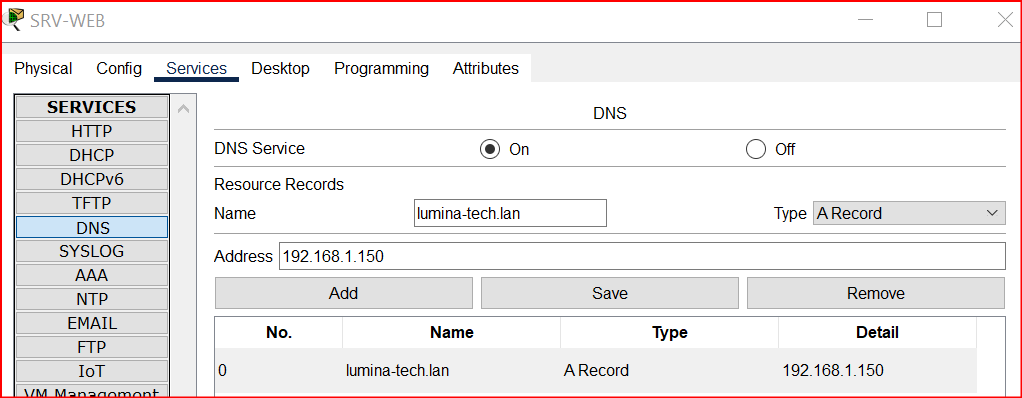Turn DNS Service Off
The width and height of the screenshot is (1022, 398).
pos(755,149)
